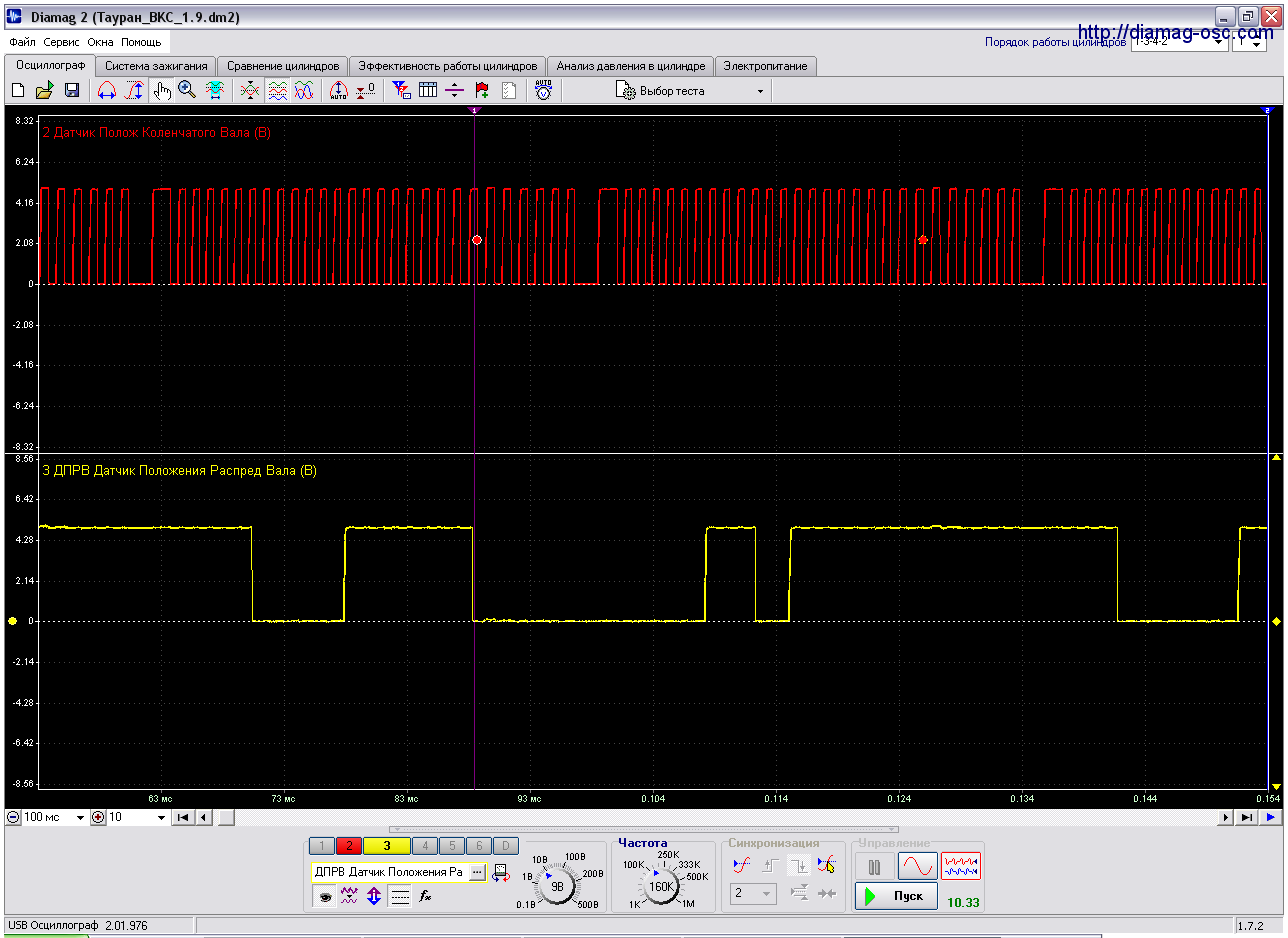
Task: Adjust the 160K frequency knob
Action: coord(661,886)
